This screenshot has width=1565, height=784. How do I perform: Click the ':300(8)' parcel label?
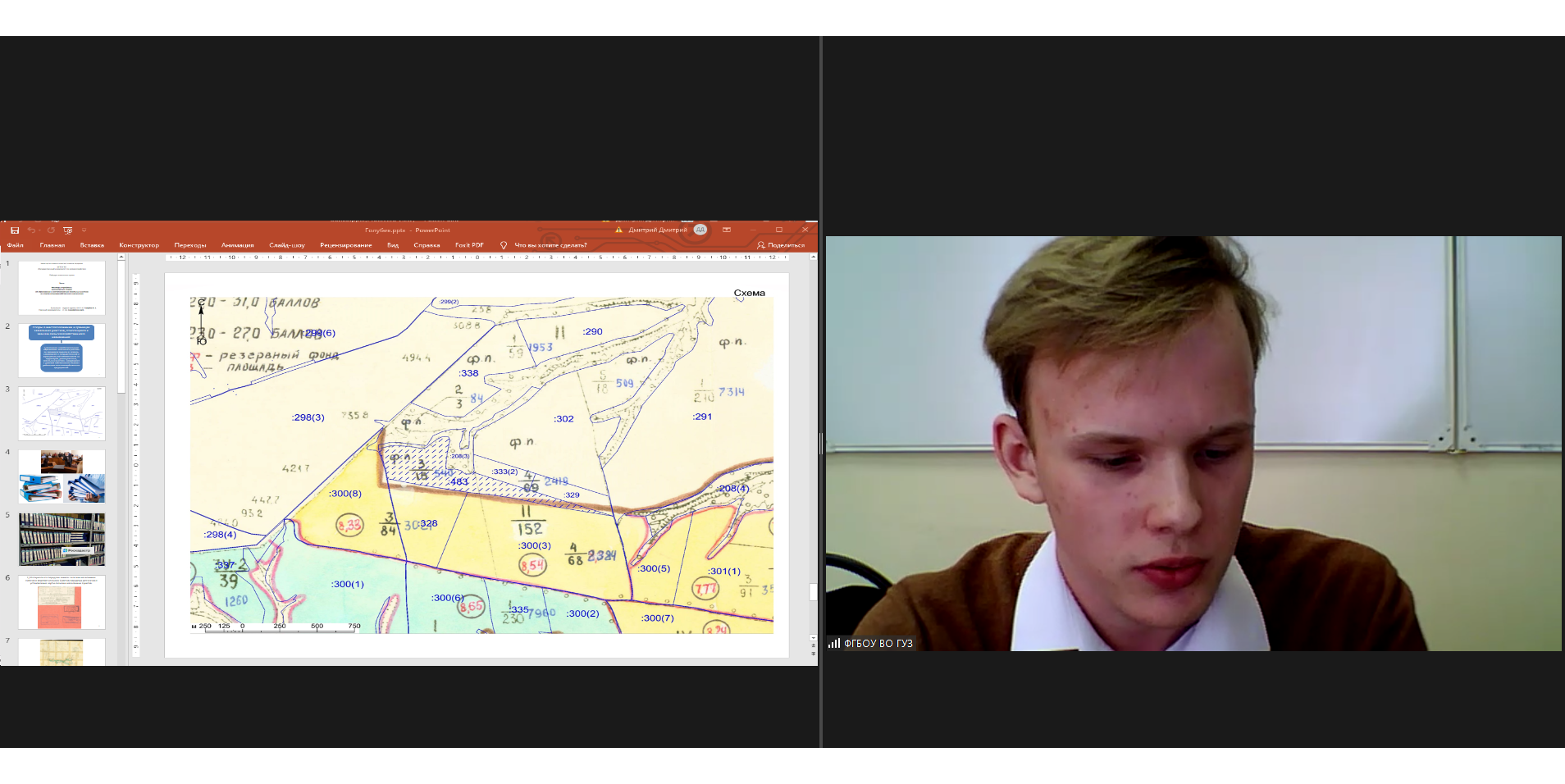(344, 494)
